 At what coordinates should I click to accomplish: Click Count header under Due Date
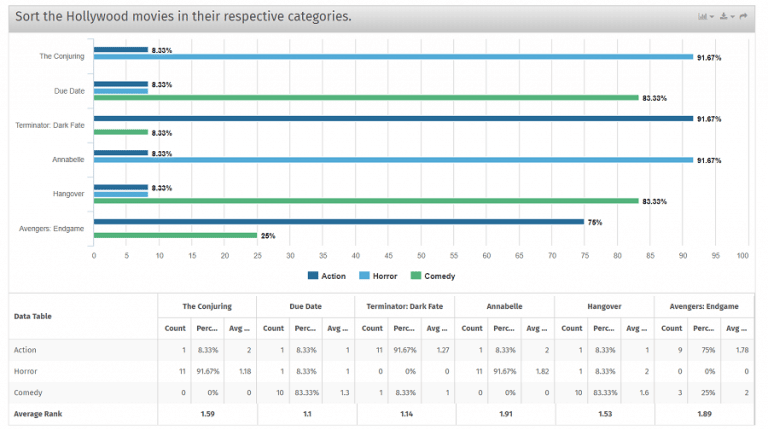coord(273,329)
